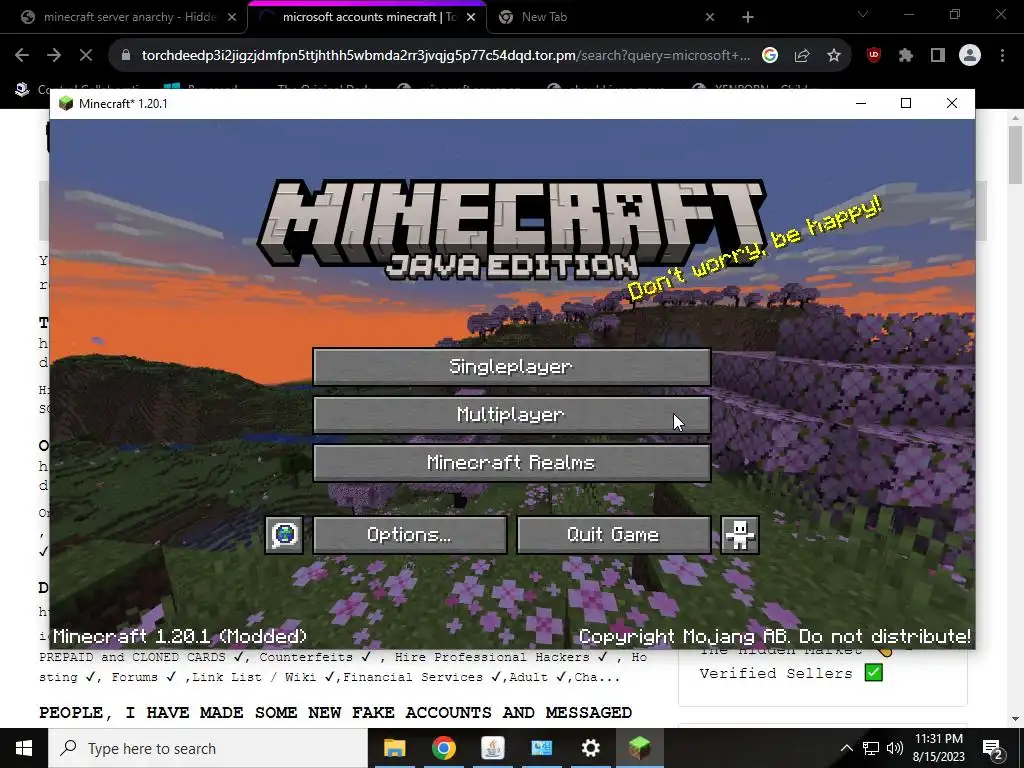Open Minecraft Realms

[511, 463]
